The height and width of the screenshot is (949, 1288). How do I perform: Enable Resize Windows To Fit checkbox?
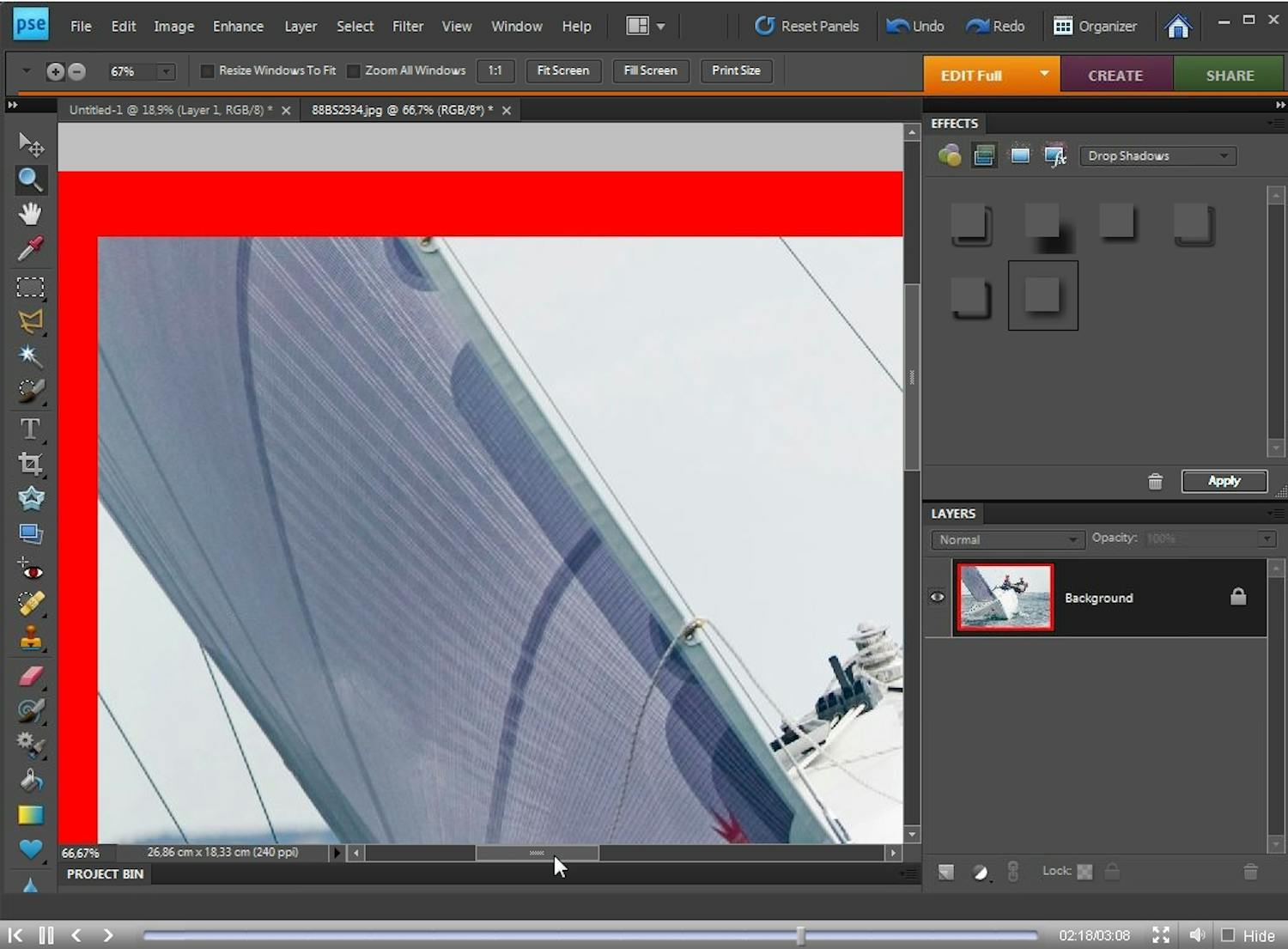click(207, 71)
